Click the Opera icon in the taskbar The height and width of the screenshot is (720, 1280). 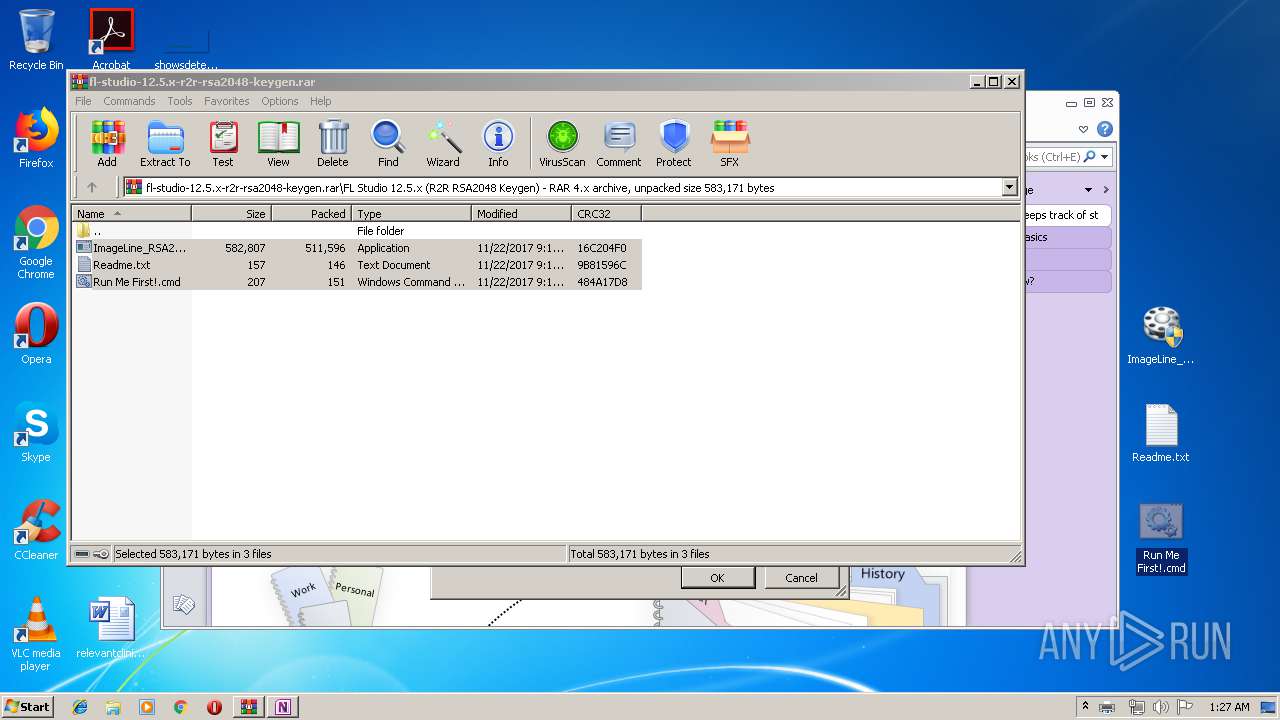(x=214, y=707)
